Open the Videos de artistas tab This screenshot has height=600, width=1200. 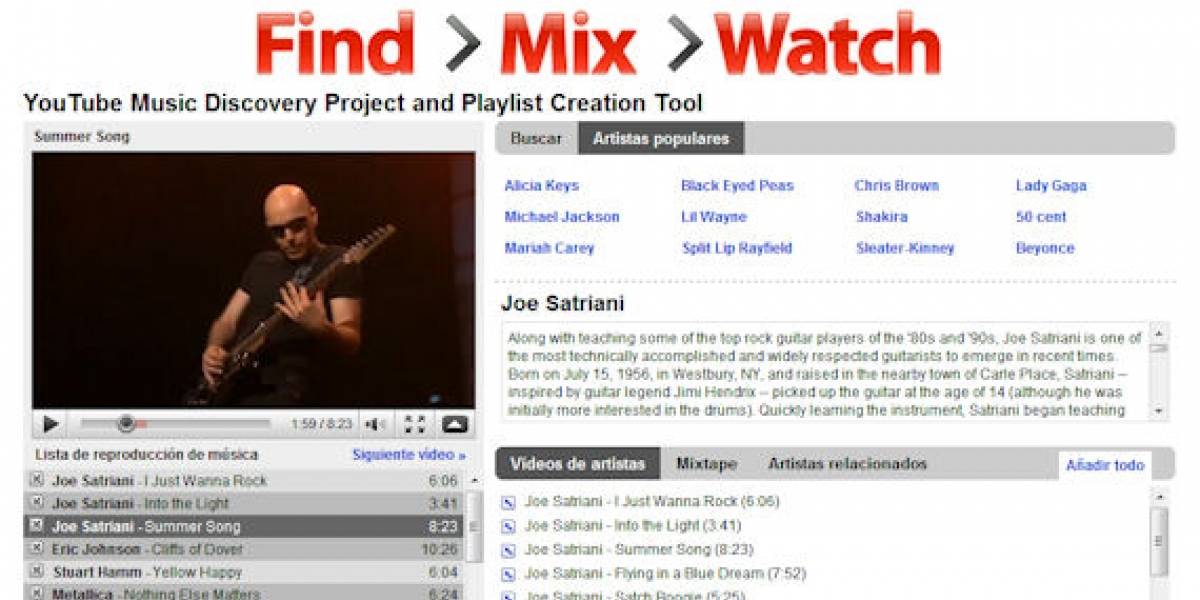[x=578, y=463]
